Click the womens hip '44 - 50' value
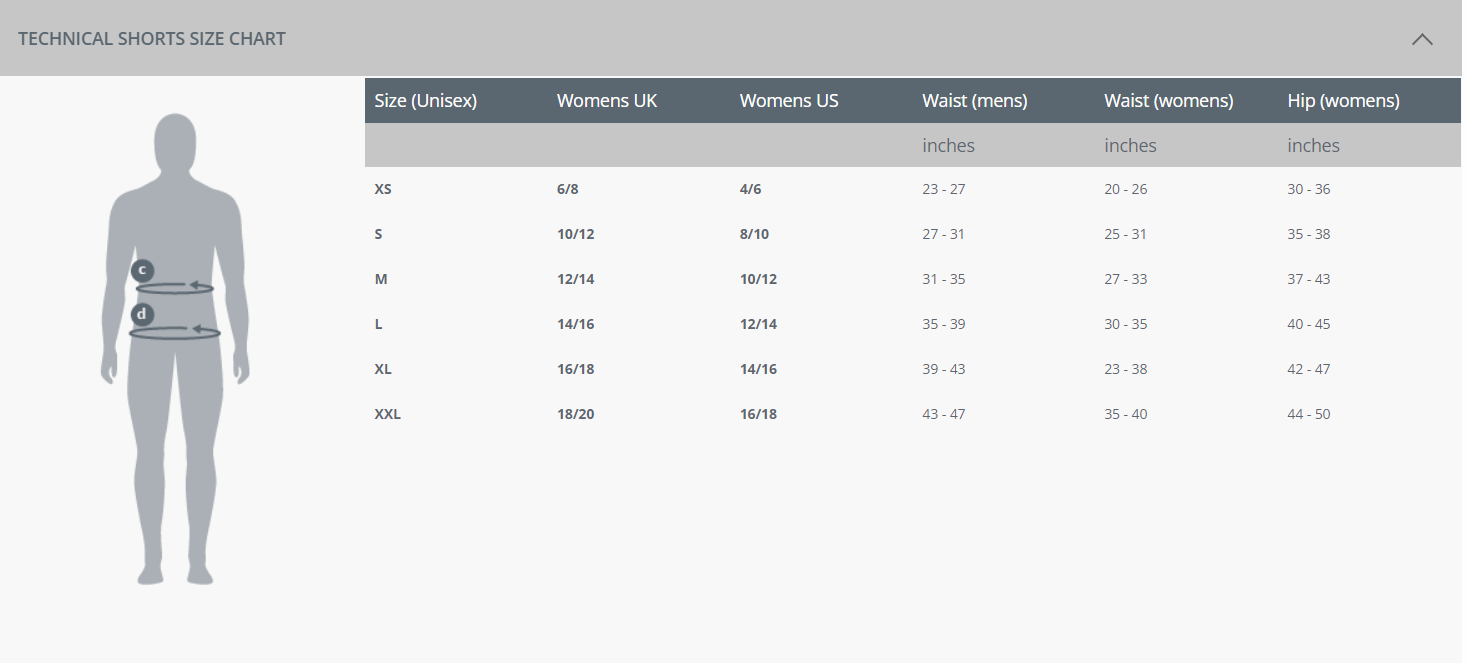This screenshot has width=1467, height=663. [x=1308, y=414]
